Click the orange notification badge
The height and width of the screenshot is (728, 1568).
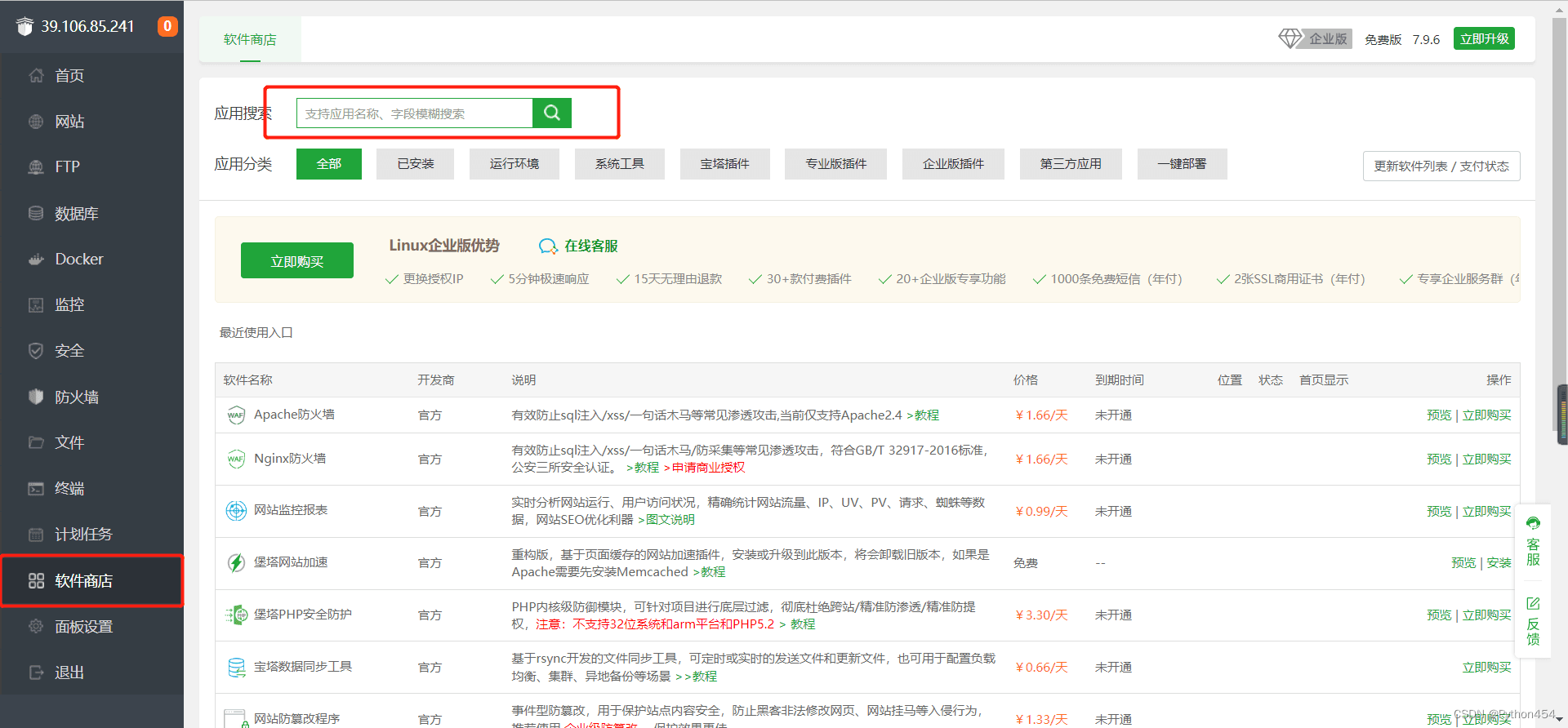click(167, 26)
